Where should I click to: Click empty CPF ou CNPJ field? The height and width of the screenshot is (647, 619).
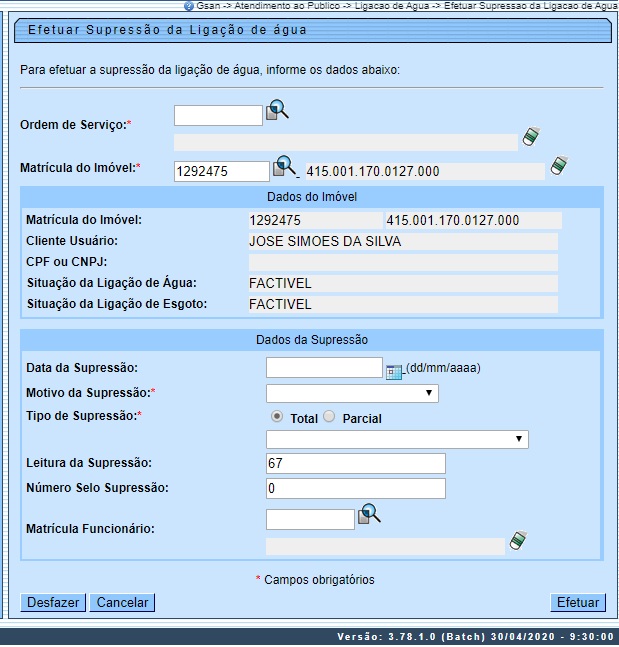[403, 262]
